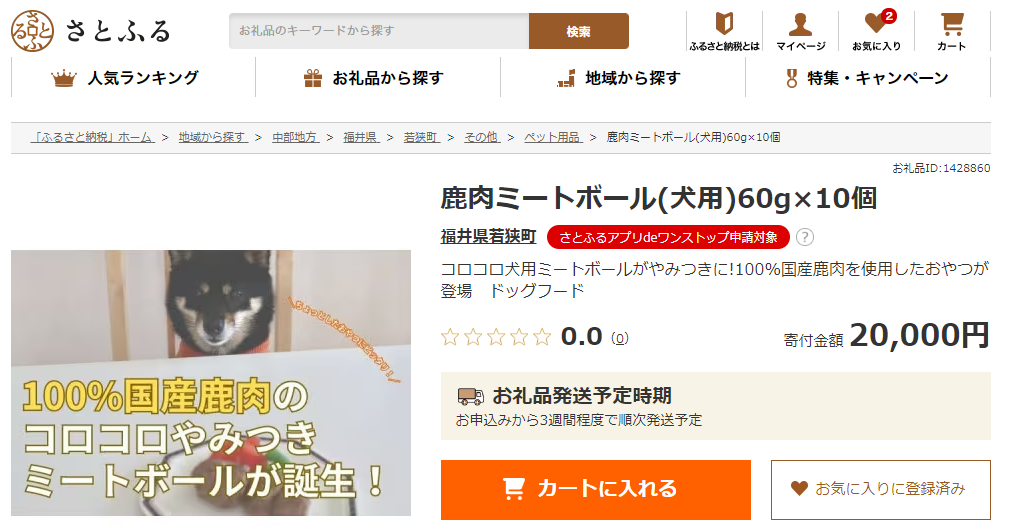Click the crown icon for 人気ランキング

pos(64,79)
